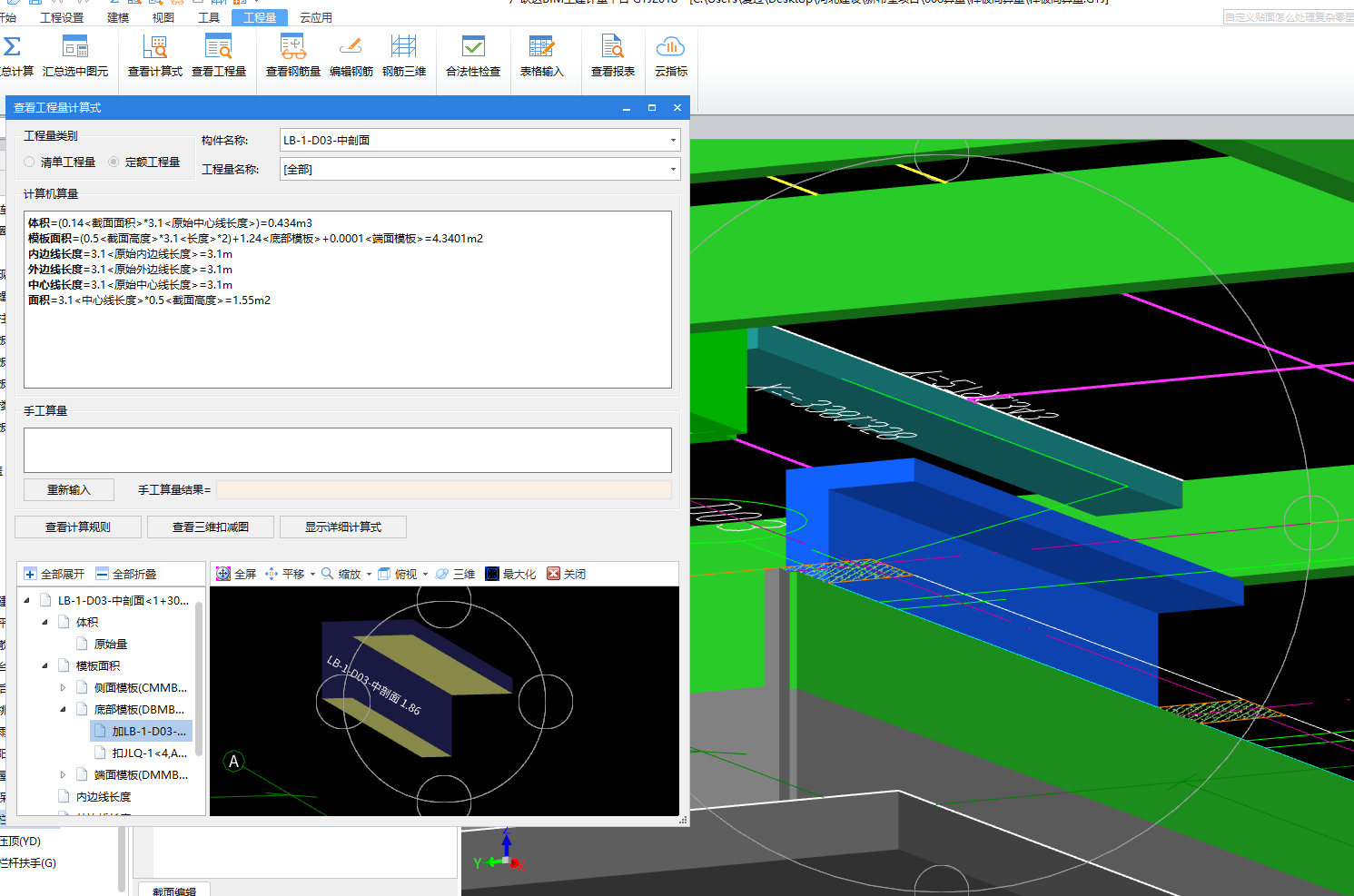Select 加LB-1-D03 tree item
The height and width of the screenshot is (896, 1354).
(141, 731)
